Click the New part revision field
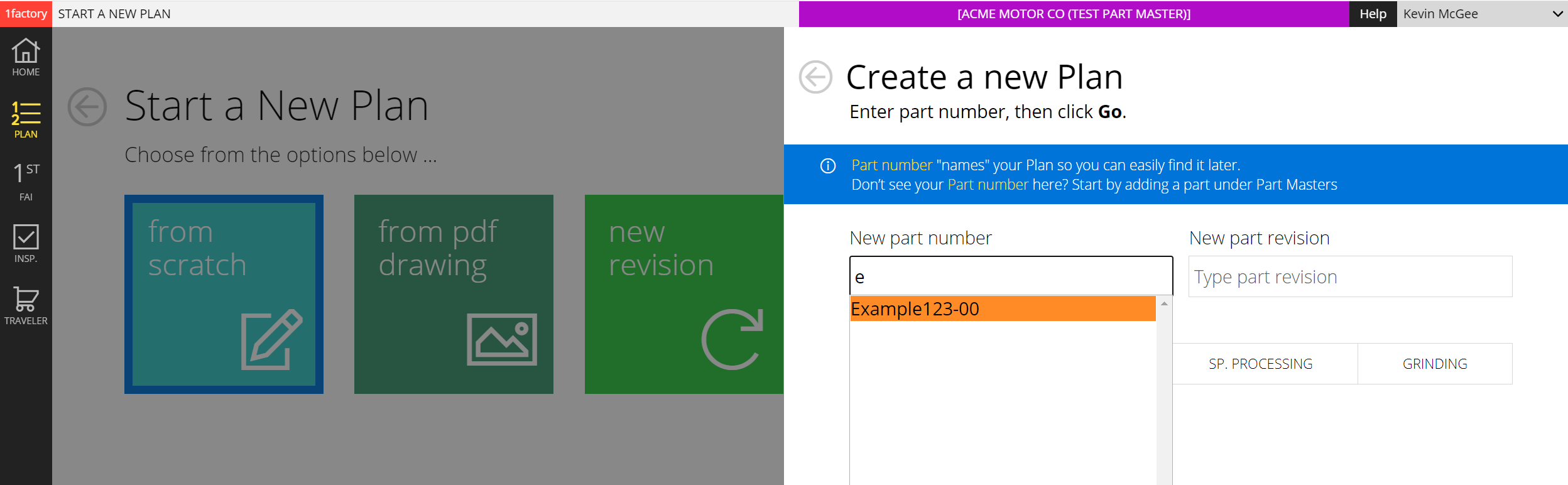Image resolution: width=1568 pixels, height=485 pixels. coord(1350,276)
